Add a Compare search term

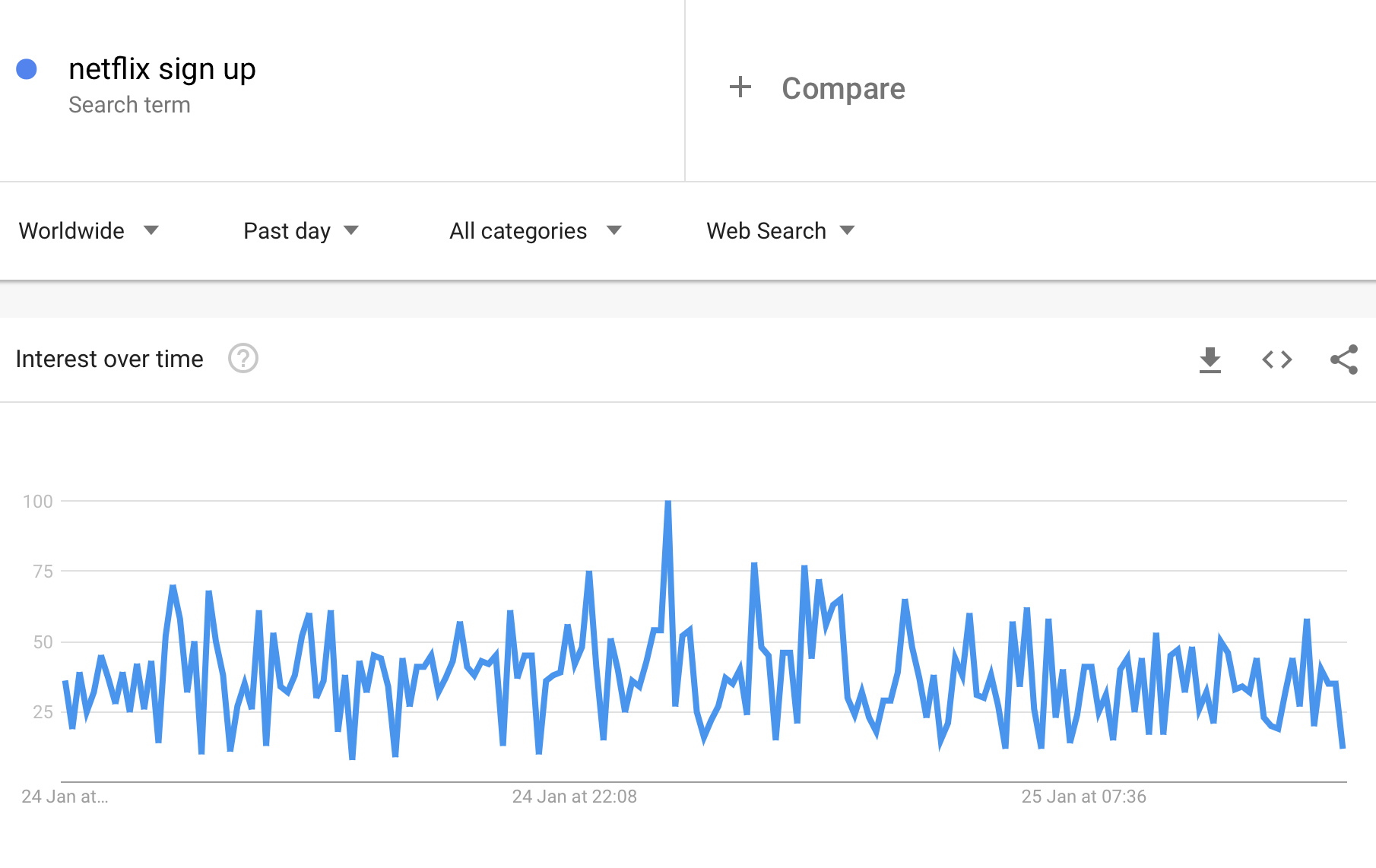pyautogui.click(x=843, y=88)
